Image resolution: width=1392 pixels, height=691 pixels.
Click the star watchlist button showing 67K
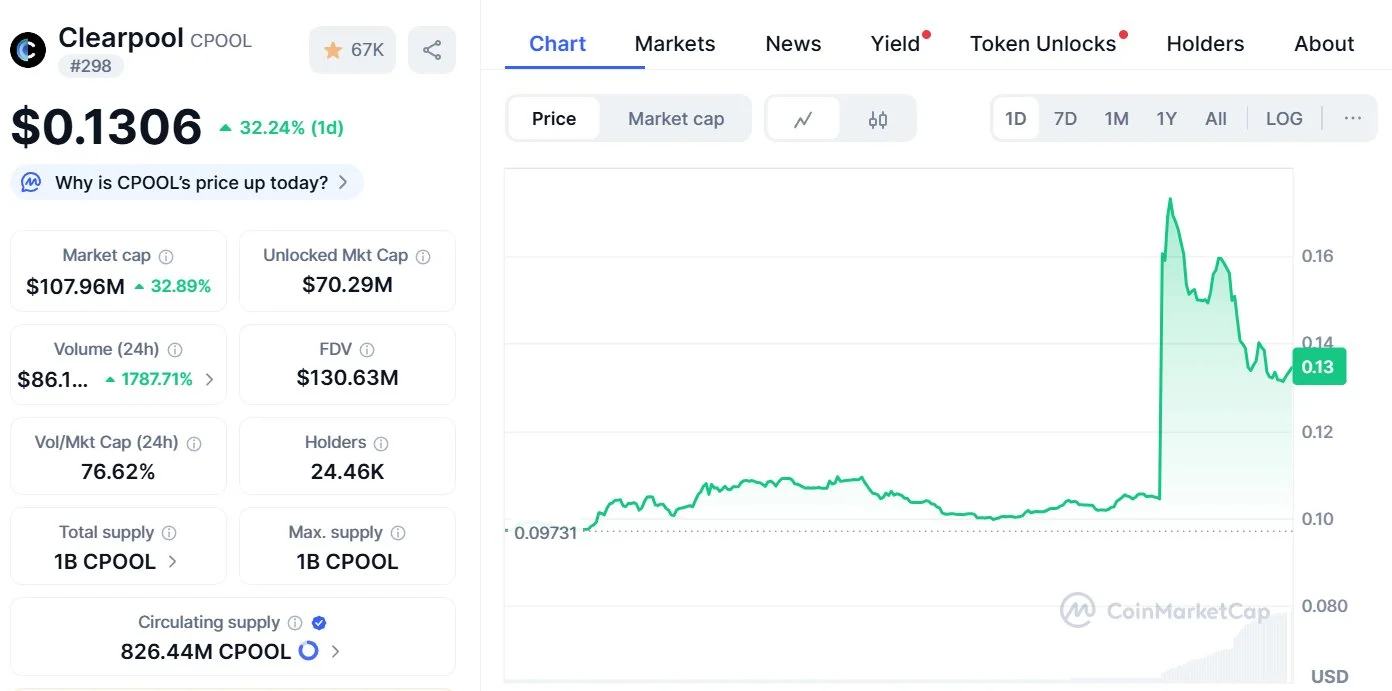353,50
